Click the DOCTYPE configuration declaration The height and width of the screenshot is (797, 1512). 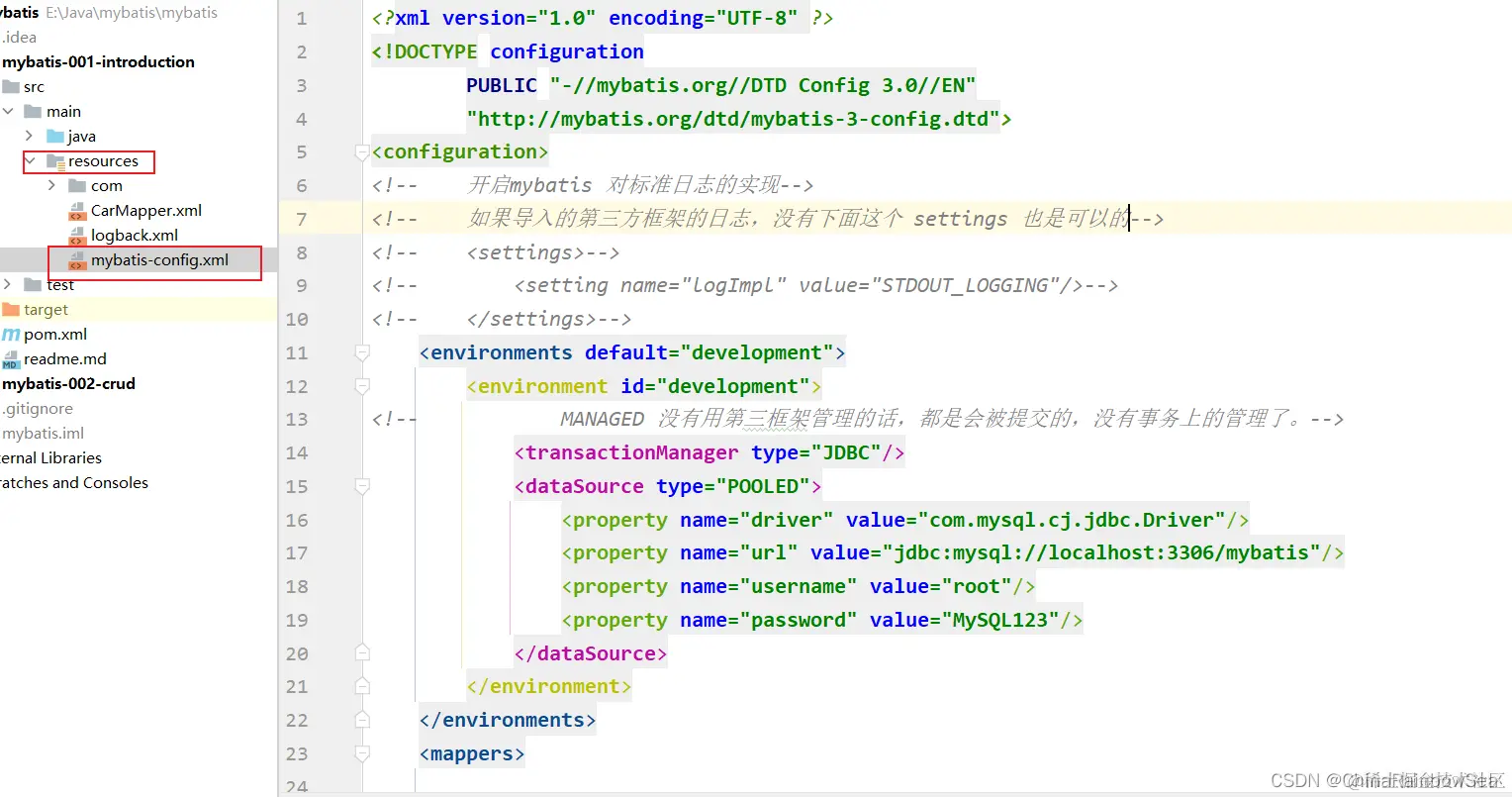(508, 51)
